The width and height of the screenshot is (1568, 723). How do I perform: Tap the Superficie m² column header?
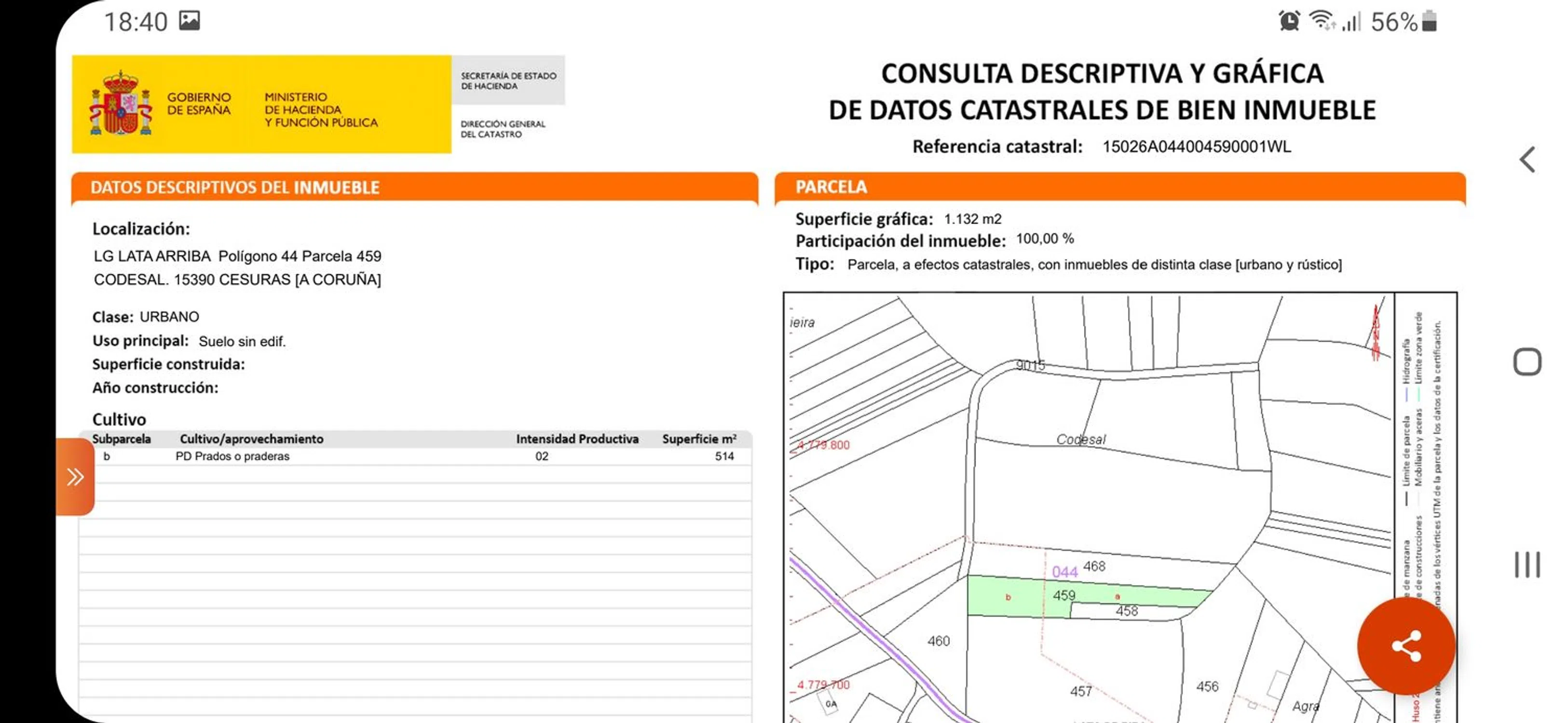699,439
